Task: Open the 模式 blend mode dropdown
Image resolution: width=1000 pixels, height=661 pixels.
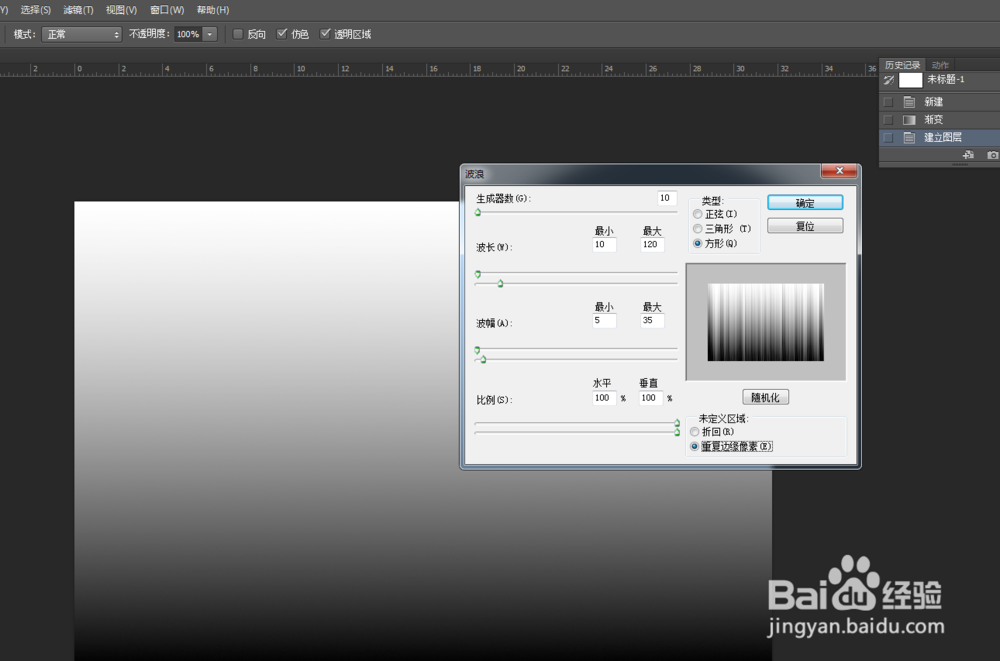Action: [82, 34]
